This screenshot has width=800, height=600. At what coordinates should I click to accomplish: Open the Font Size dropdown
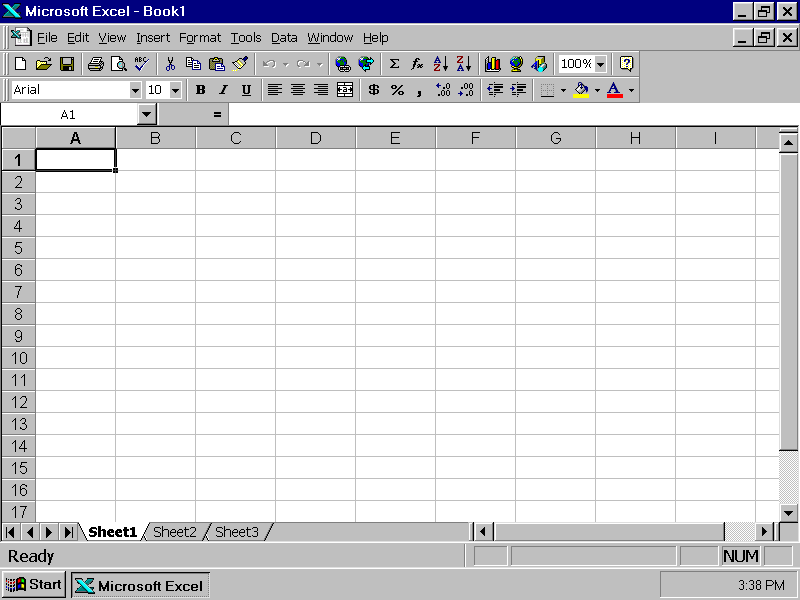point(176,90)
